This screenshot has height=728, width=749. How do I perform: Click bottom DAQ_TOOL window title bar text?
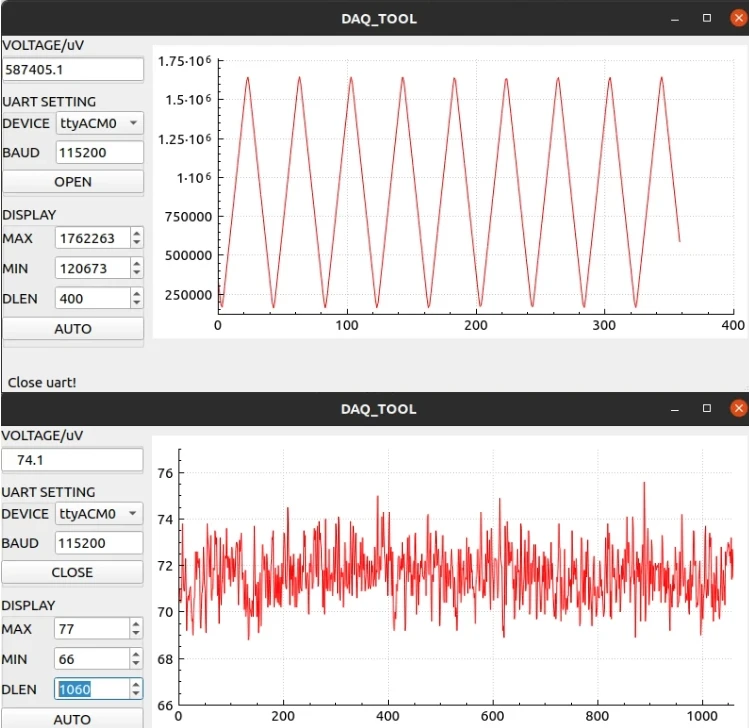click(379, 409)
